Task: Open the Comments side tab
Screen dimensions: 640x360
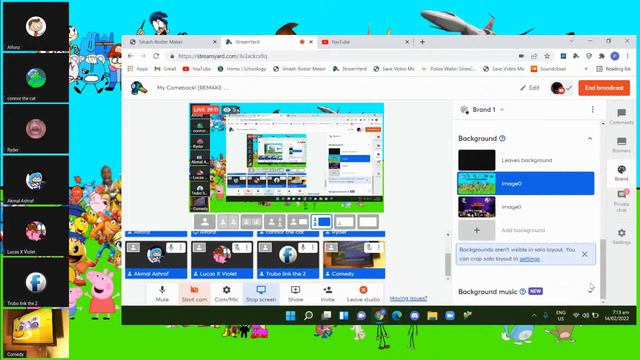Action: pos(621,116)
